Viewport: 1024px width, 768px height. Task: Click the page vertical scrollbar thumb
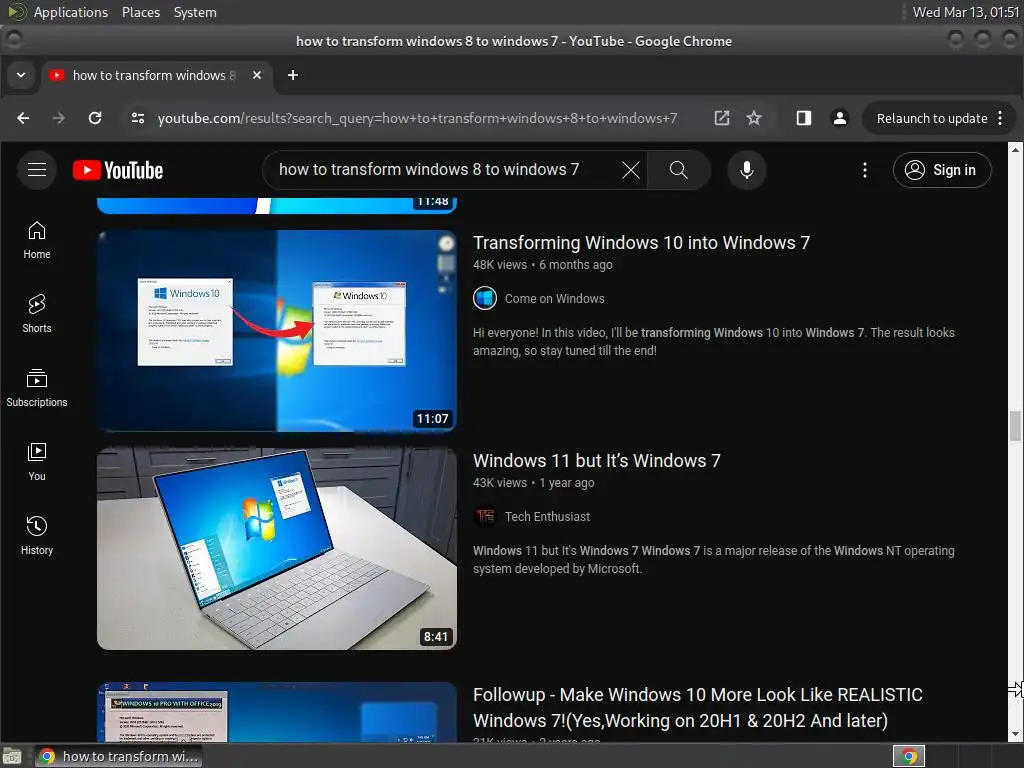pos(1015,426)
